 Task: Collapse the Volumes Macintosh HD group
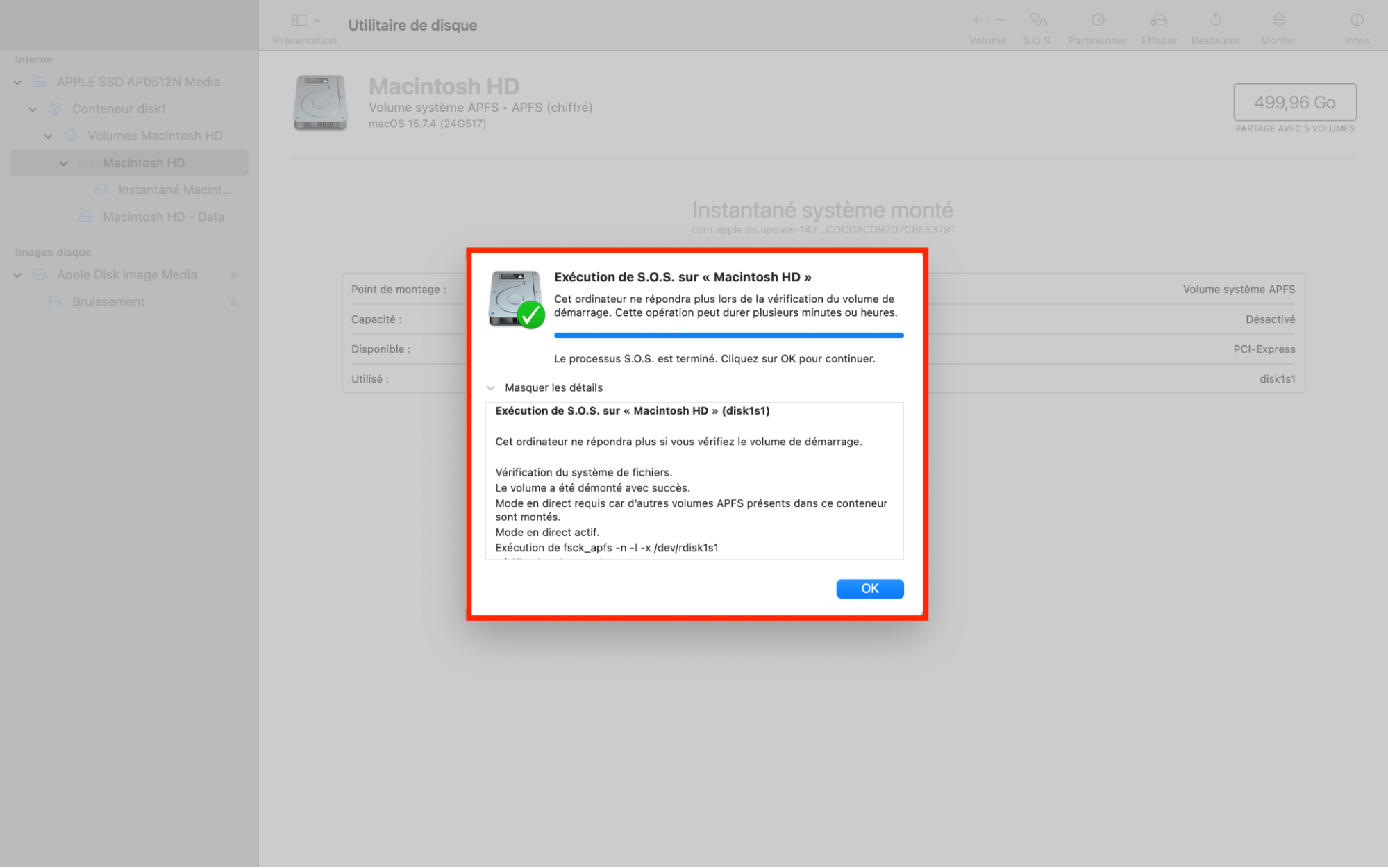(48, 136)
